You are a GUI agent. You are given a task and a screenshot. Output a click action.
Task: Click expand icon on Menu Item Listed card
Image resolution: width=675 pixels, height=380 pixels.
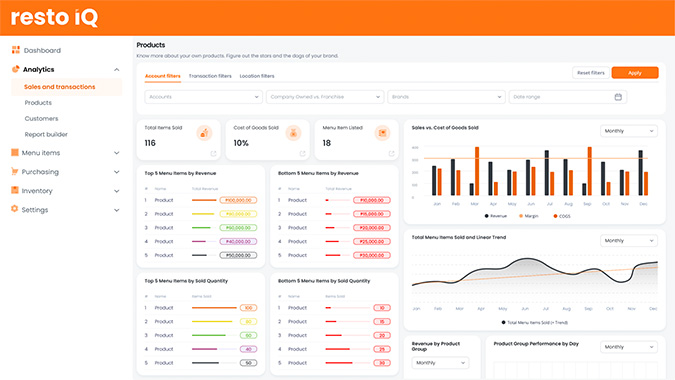391,153
